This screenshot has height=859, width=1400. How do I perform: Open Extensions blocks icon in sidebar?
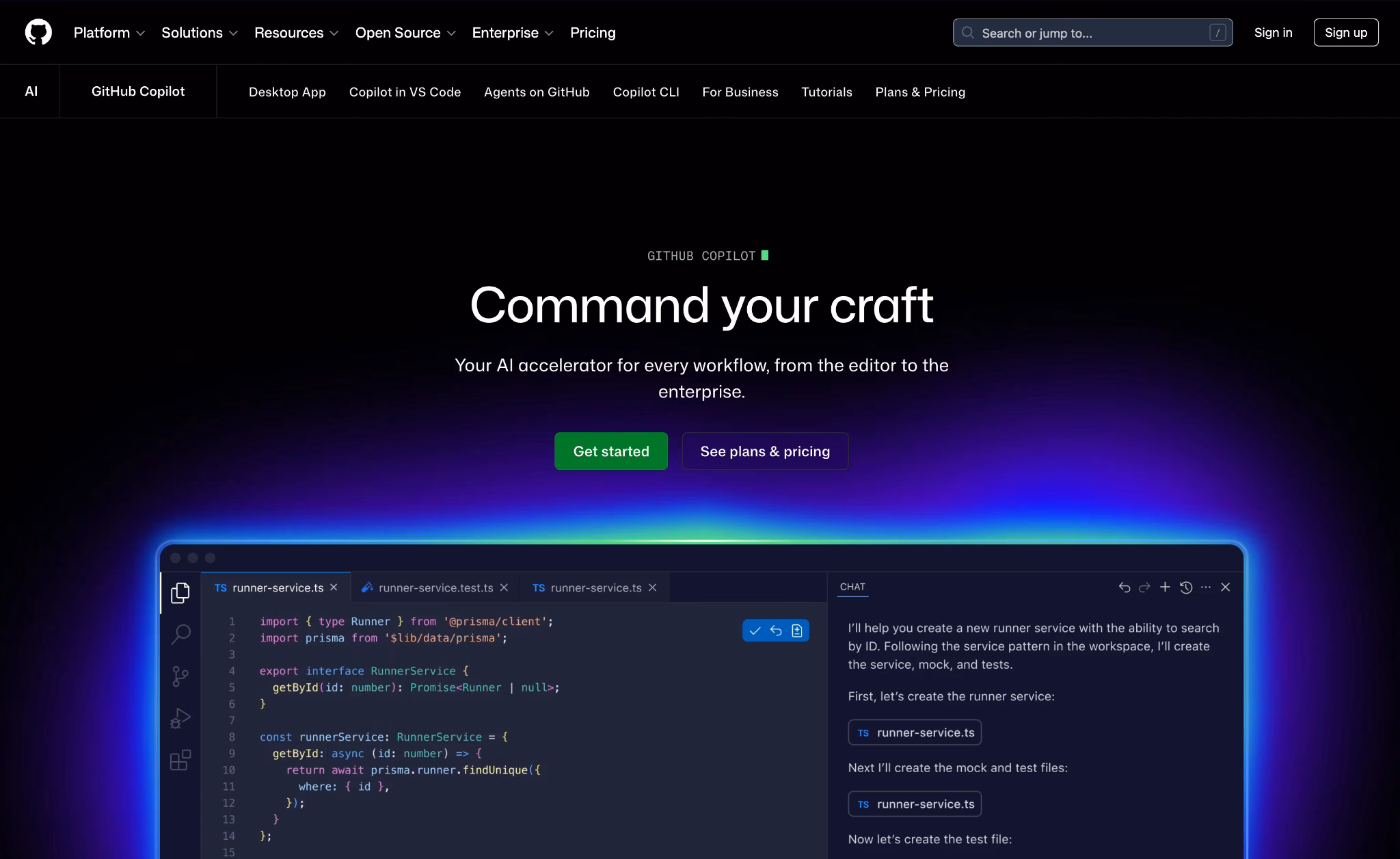coord(180,760)
